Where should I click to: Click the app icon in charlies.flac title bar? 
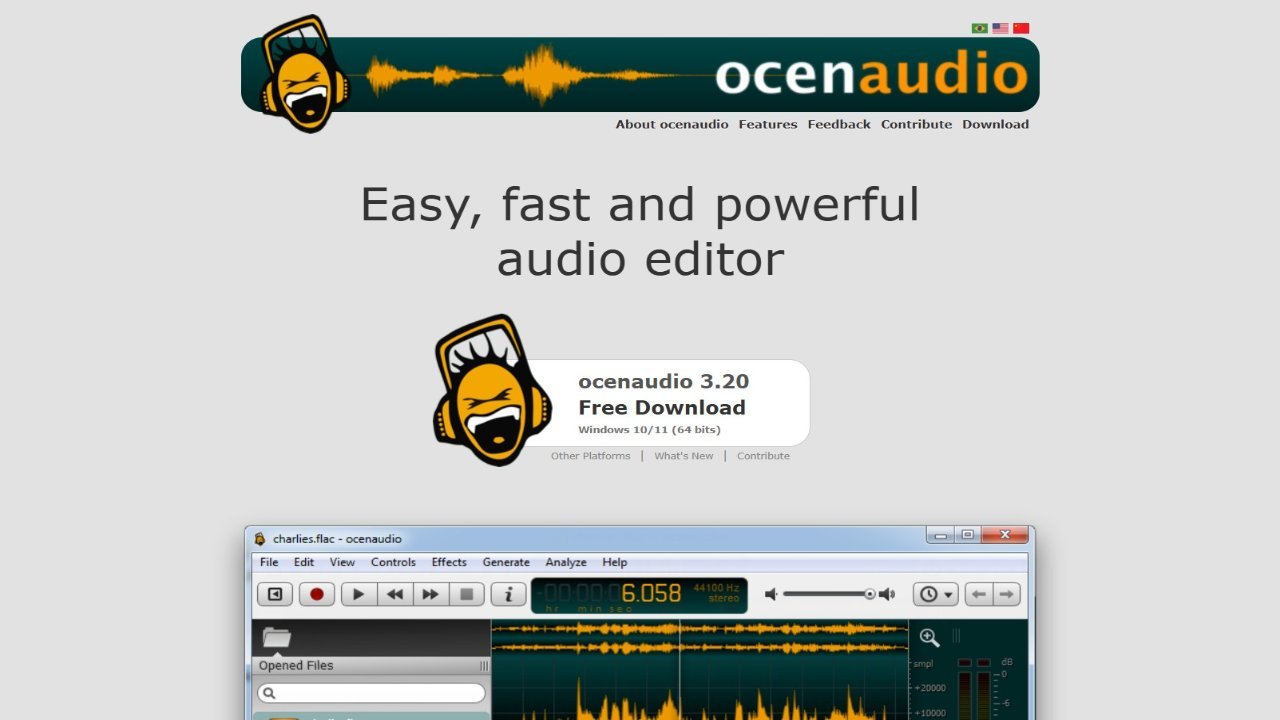pyautogui.click(x=260, y=538)
